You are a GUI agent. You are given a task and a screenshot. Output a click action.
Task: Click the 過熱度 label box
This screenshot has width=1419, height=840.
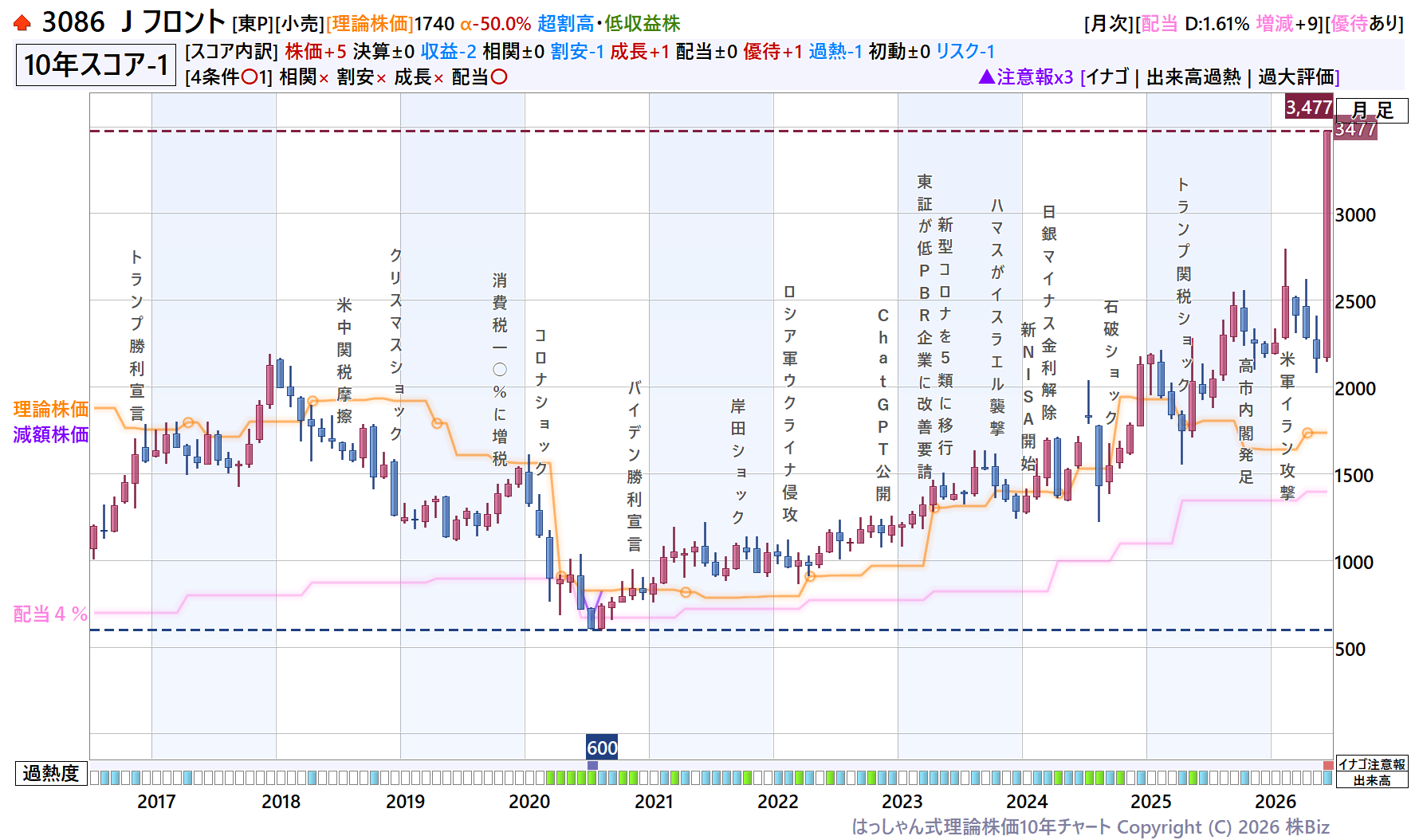tap(51, 774)
